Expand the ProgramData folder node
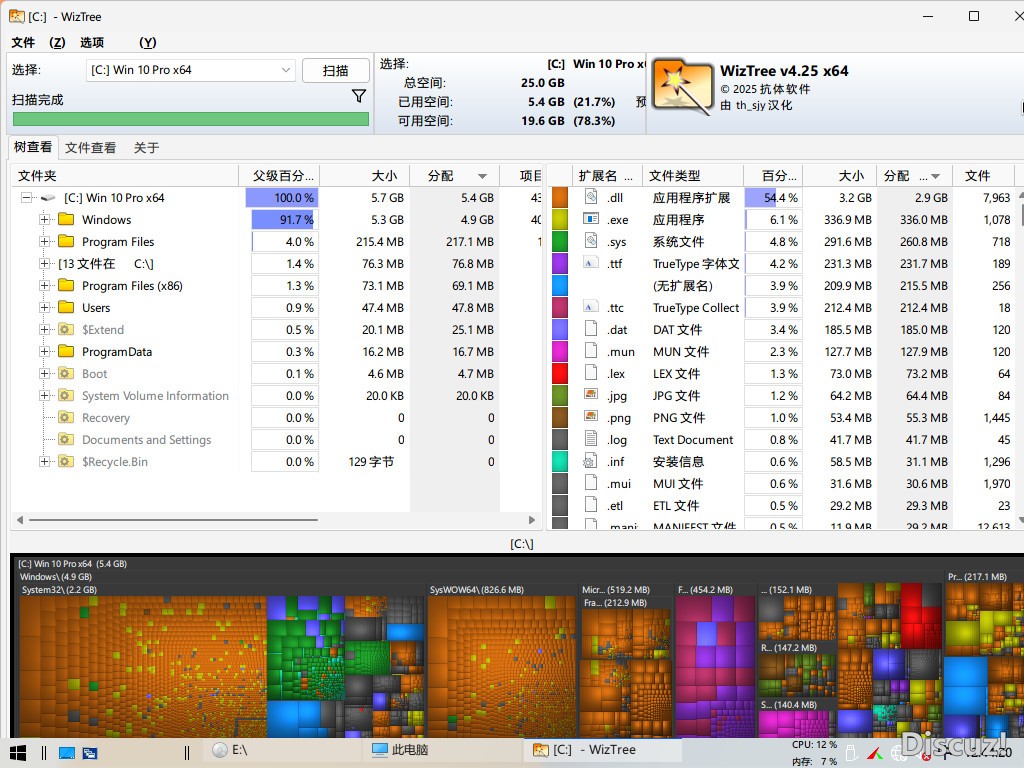Image resolution: width=1024 pixels, height=768 pixels. tap(44, 351)
